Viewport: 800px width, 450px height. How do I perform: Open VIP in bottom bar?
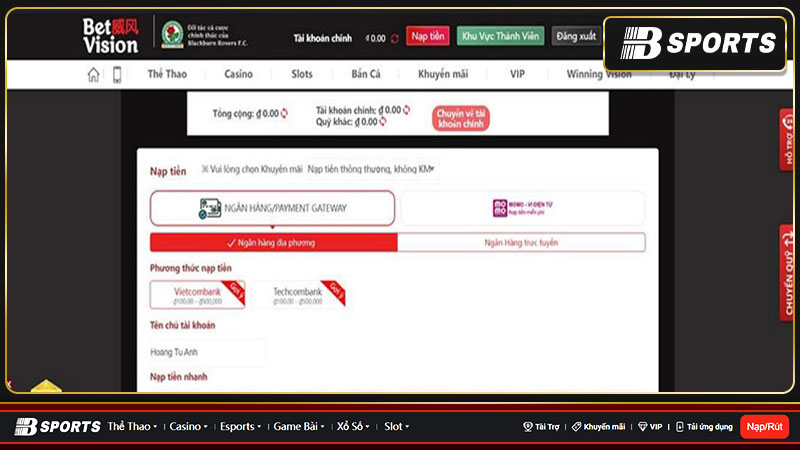[x=651, y=427]
